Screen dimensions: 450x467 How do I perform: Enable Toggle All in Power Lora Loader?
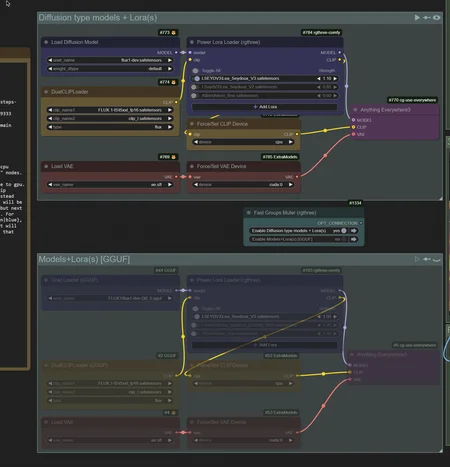[196, 71]
